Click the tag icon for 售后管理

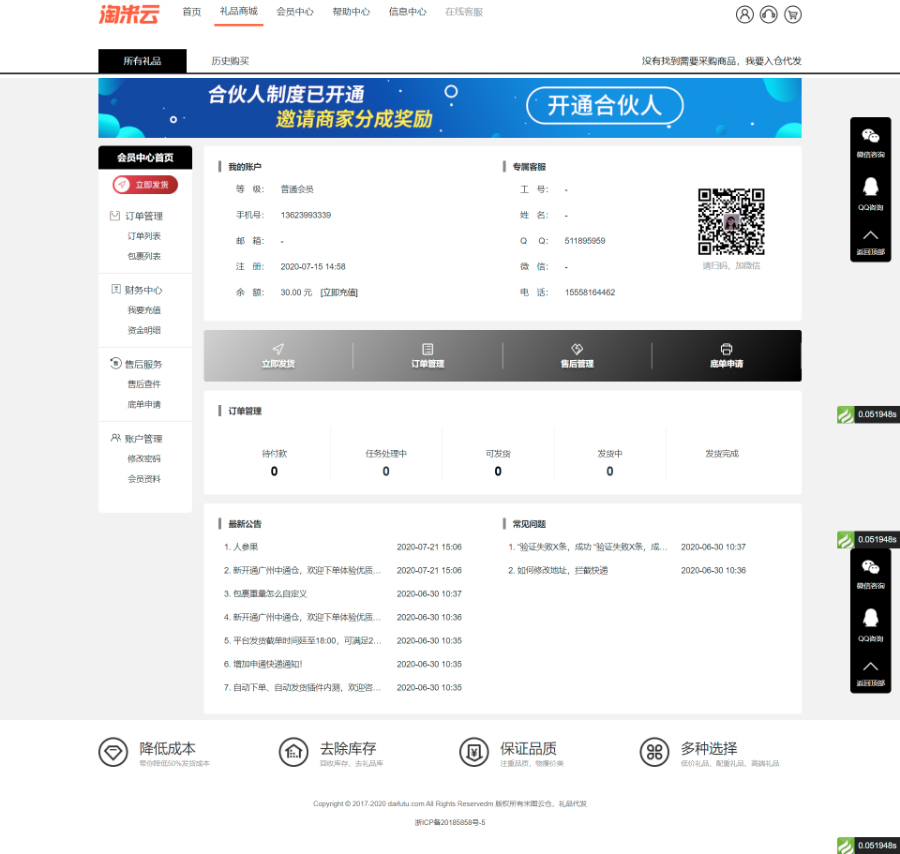click(x=577, y=348)
